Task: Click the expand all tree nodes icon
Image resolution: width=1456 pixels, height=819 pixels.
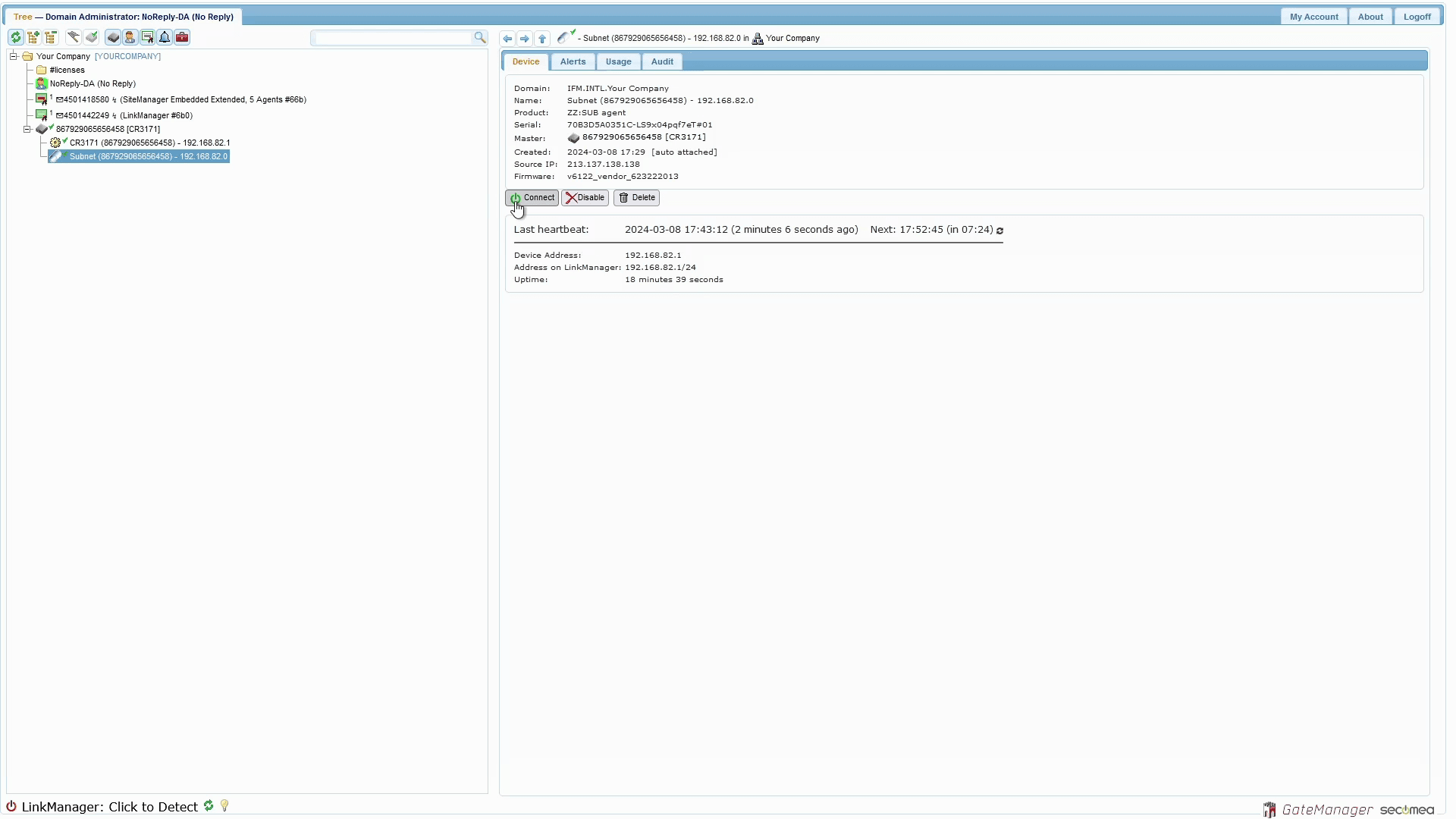Action: point(33,37)
